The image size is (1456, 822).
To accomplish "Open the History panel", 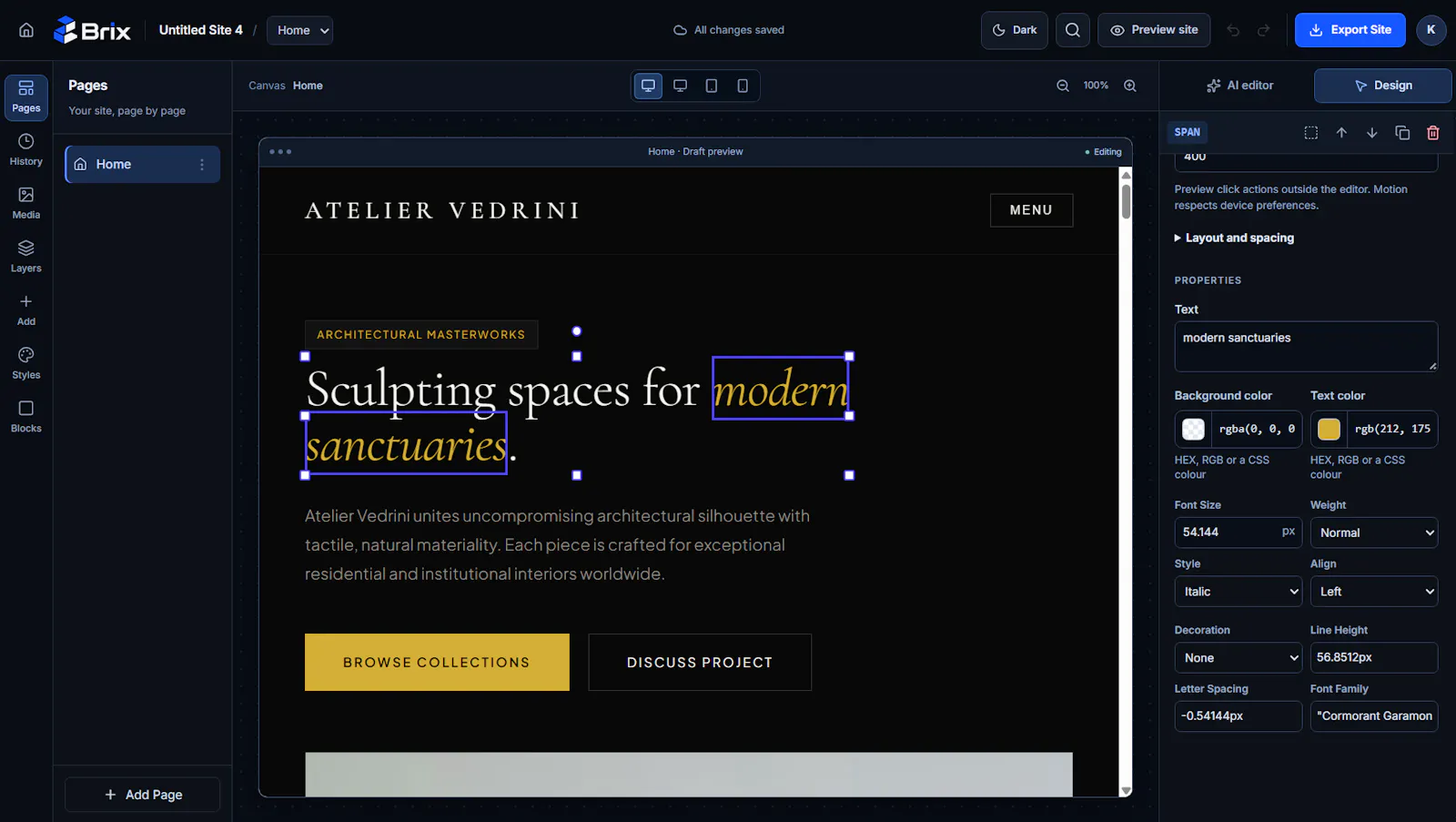I will click(26, 150).
